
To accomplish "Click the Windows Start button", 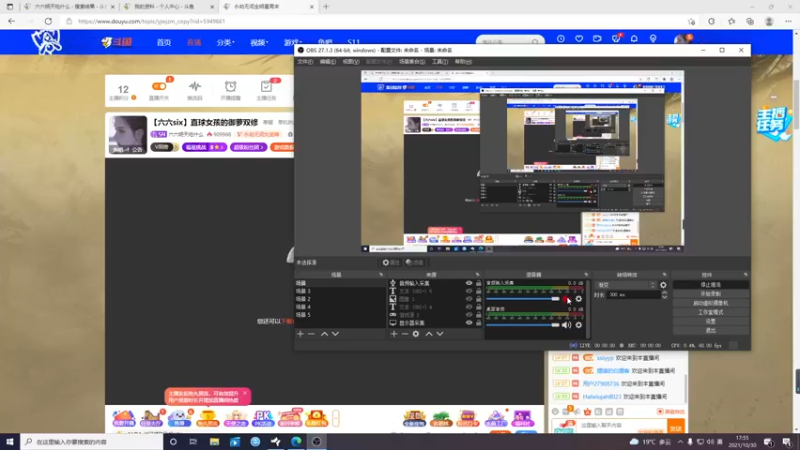I will [x=10, y=442].
